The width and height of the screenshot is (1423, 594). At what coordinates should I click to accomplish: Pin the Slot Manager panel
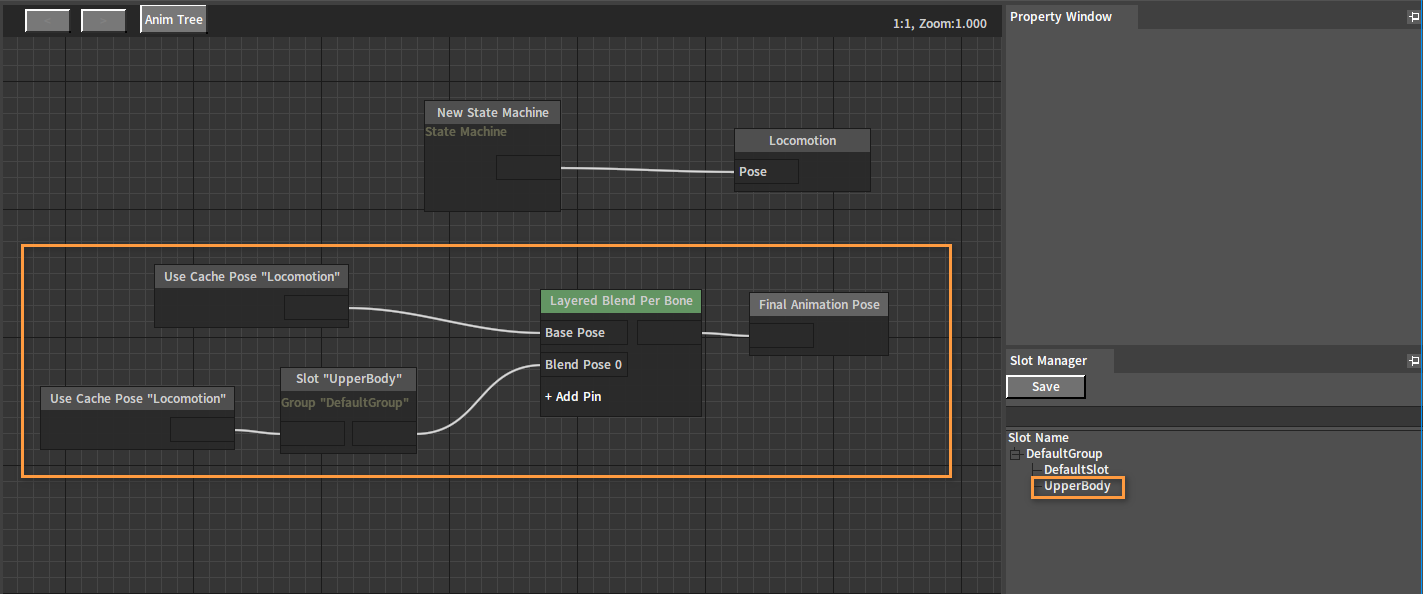click(1413, 361)
